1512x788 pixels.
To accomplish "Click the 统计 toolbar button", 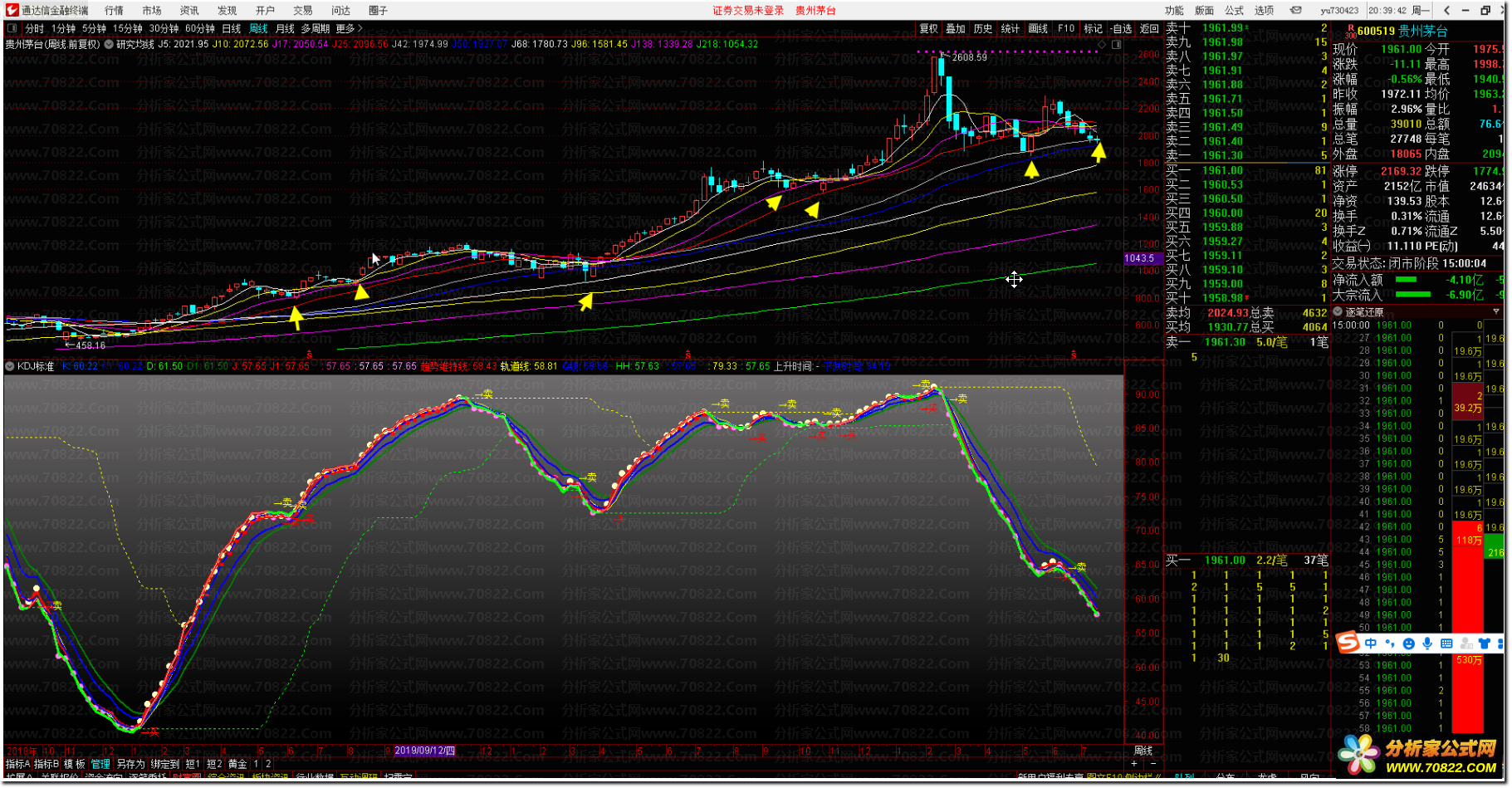I will tap(1010, 28).
